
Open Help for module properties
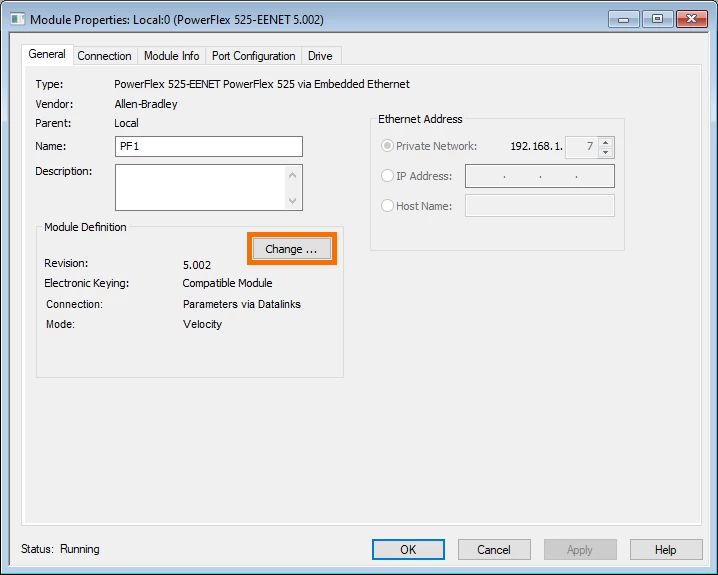666,549
